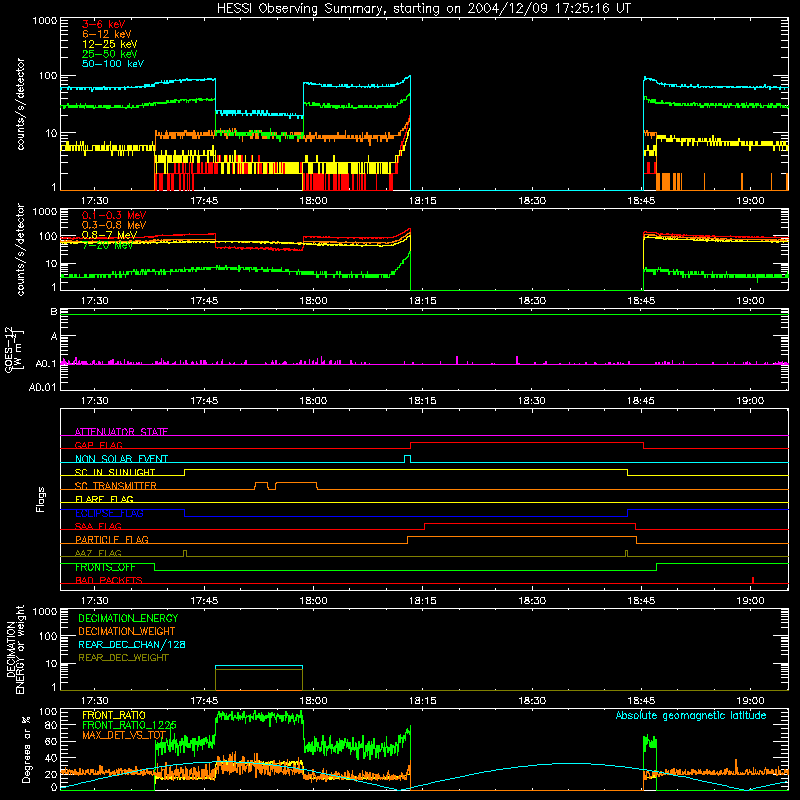Click the REAR_DEC_WEIGHT legend entry

[123, 658]
